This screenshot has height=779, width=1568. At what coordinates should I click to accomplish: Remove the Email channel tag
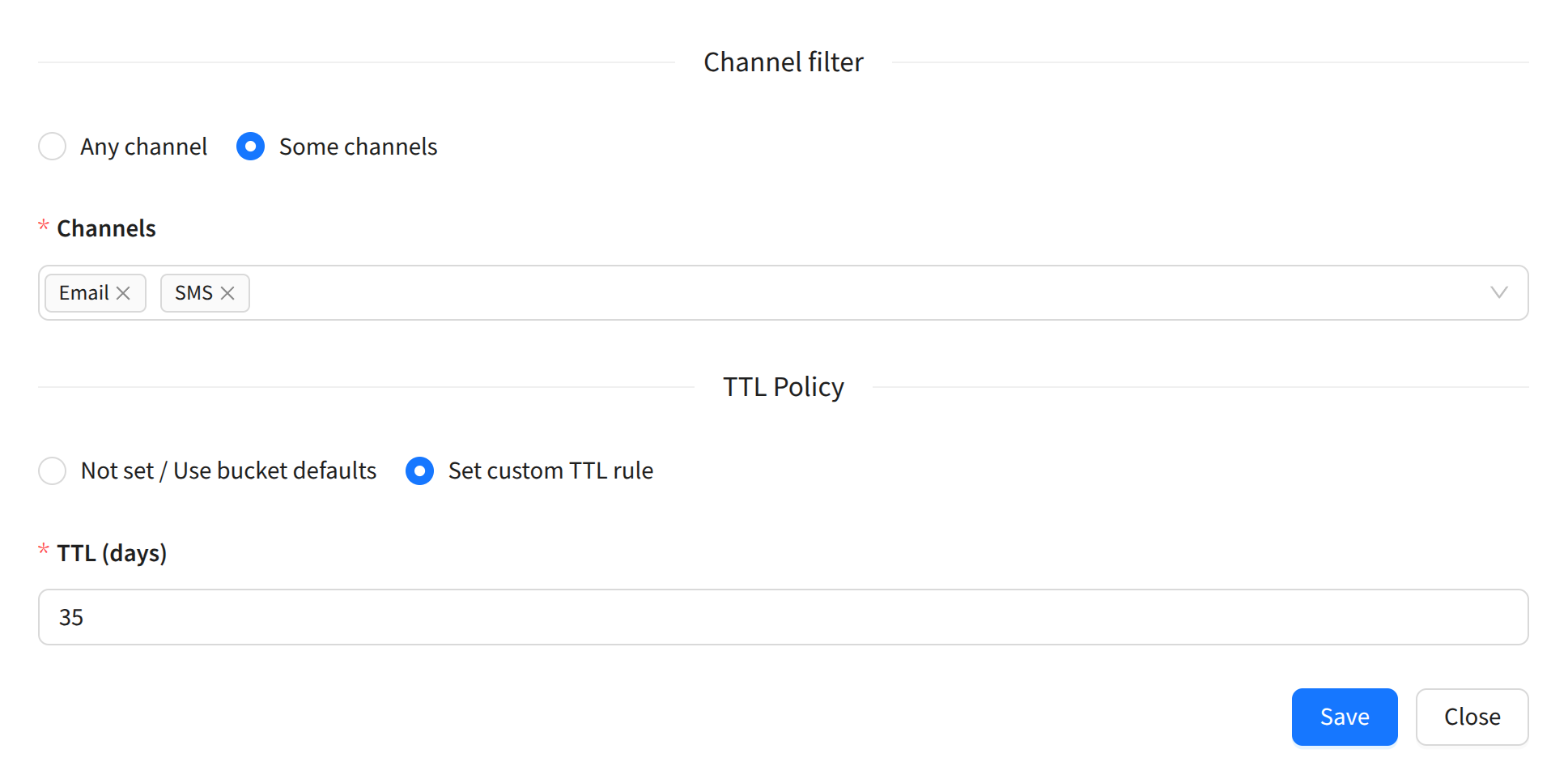click(x=123, y=293)
